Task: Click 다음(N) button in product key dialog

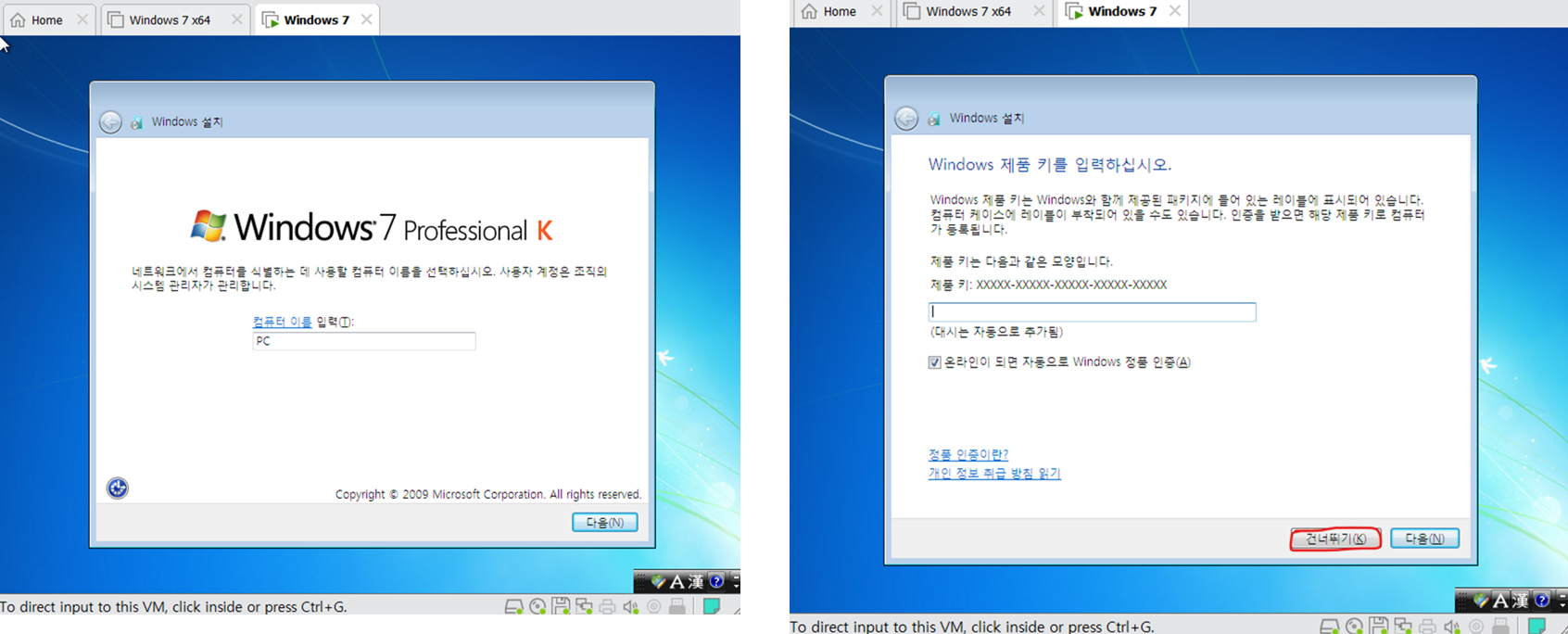Action: tap(1424, 539)
